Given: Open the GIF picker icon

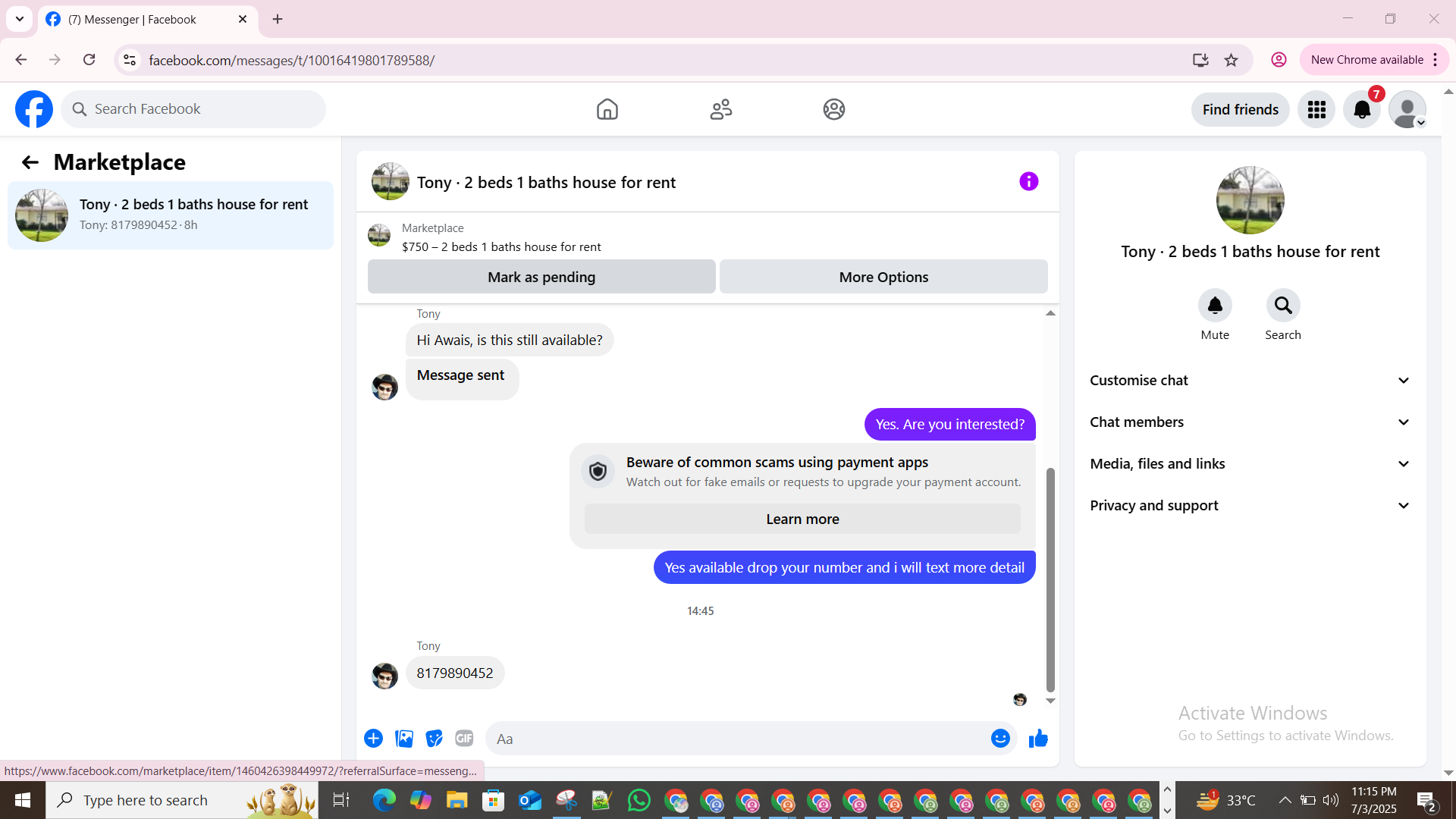Looking at the screenshot, I should tap(464, 739).
